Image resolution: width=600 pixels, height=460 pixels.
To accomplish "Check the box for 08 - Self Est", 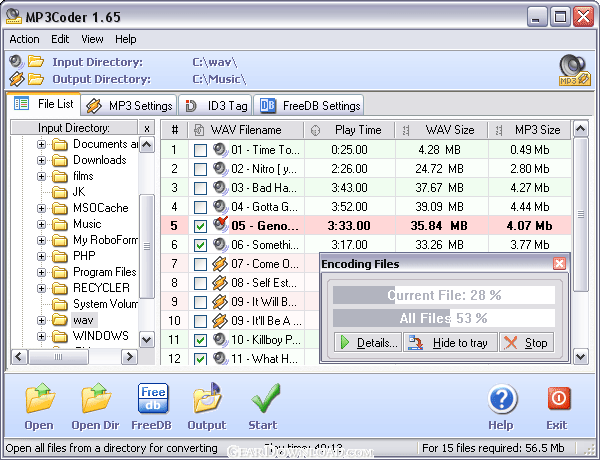I will 200,283.
